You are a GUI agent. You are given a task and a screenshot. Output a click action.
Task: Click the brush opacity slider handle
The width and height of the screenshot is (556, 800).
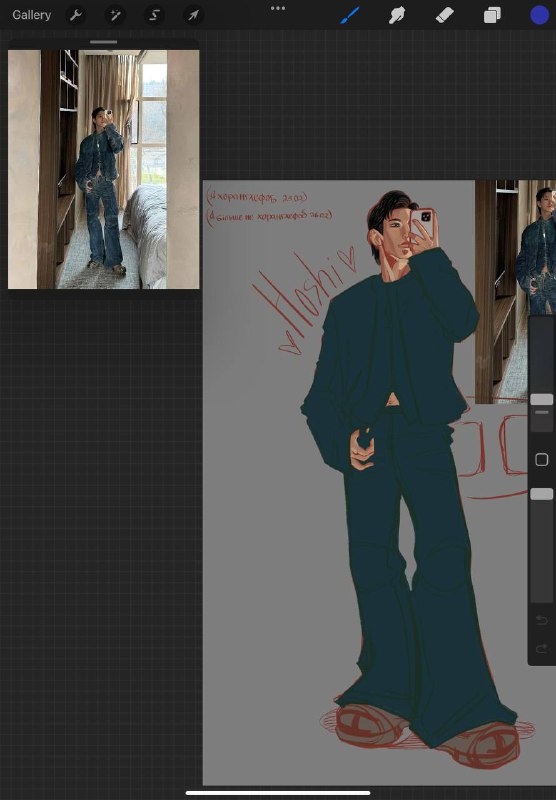point(542,494)
